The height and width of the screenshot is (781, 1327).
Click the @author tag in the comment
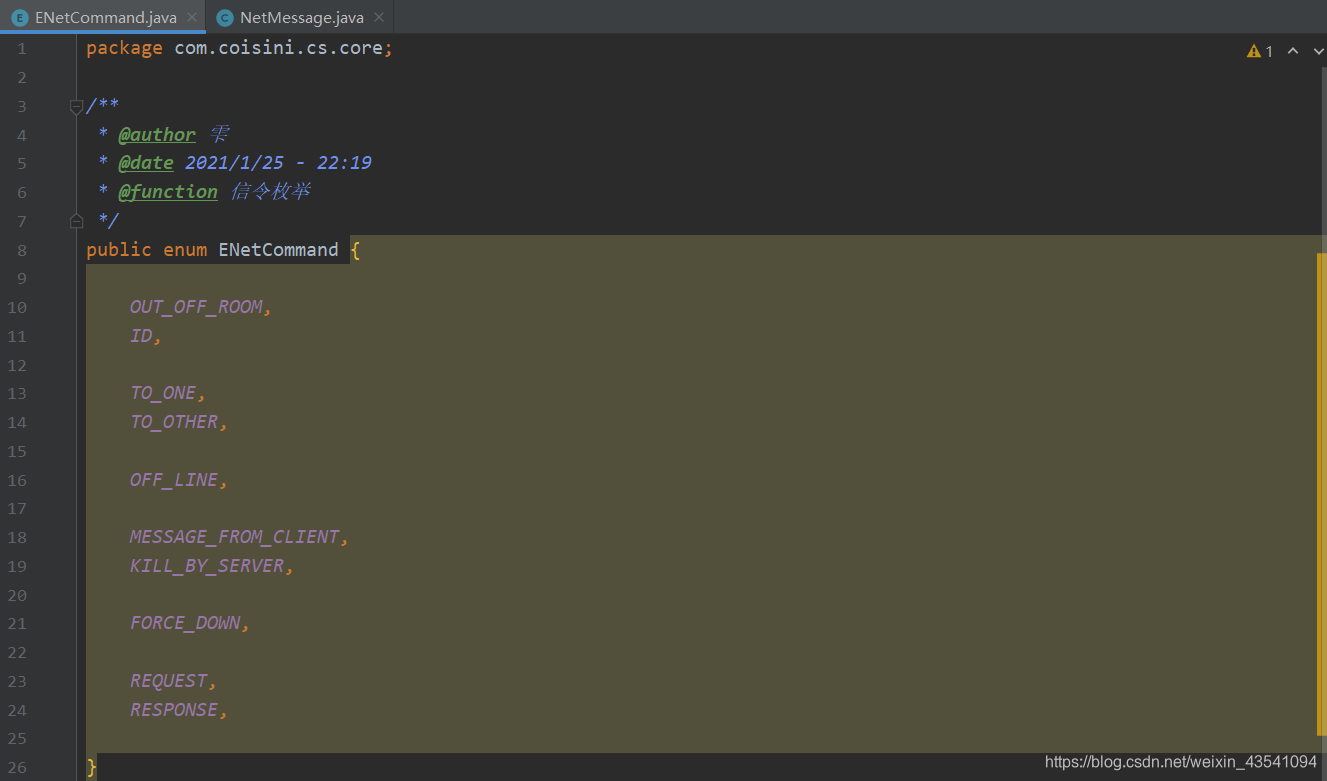[x=157, y=134]
